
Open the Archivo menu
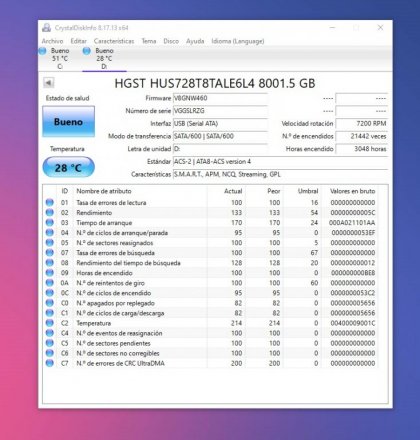tap(52, 41)
